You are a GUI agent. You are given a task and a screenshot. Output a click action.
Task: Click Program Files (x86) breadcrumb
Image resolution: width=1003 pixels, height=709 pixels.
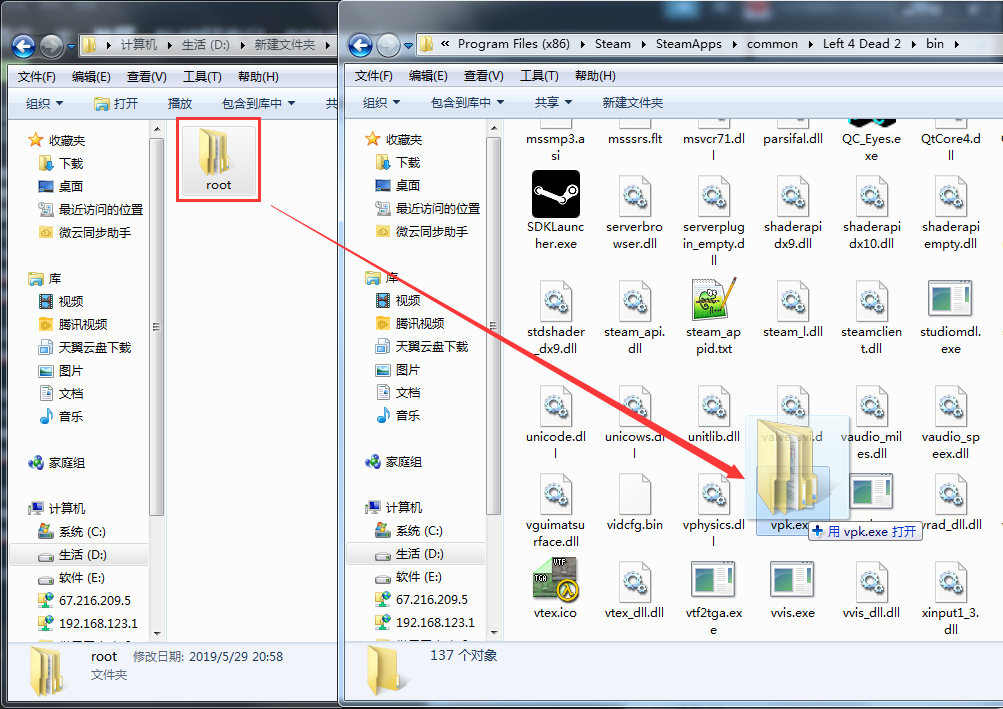click(514, 44)
